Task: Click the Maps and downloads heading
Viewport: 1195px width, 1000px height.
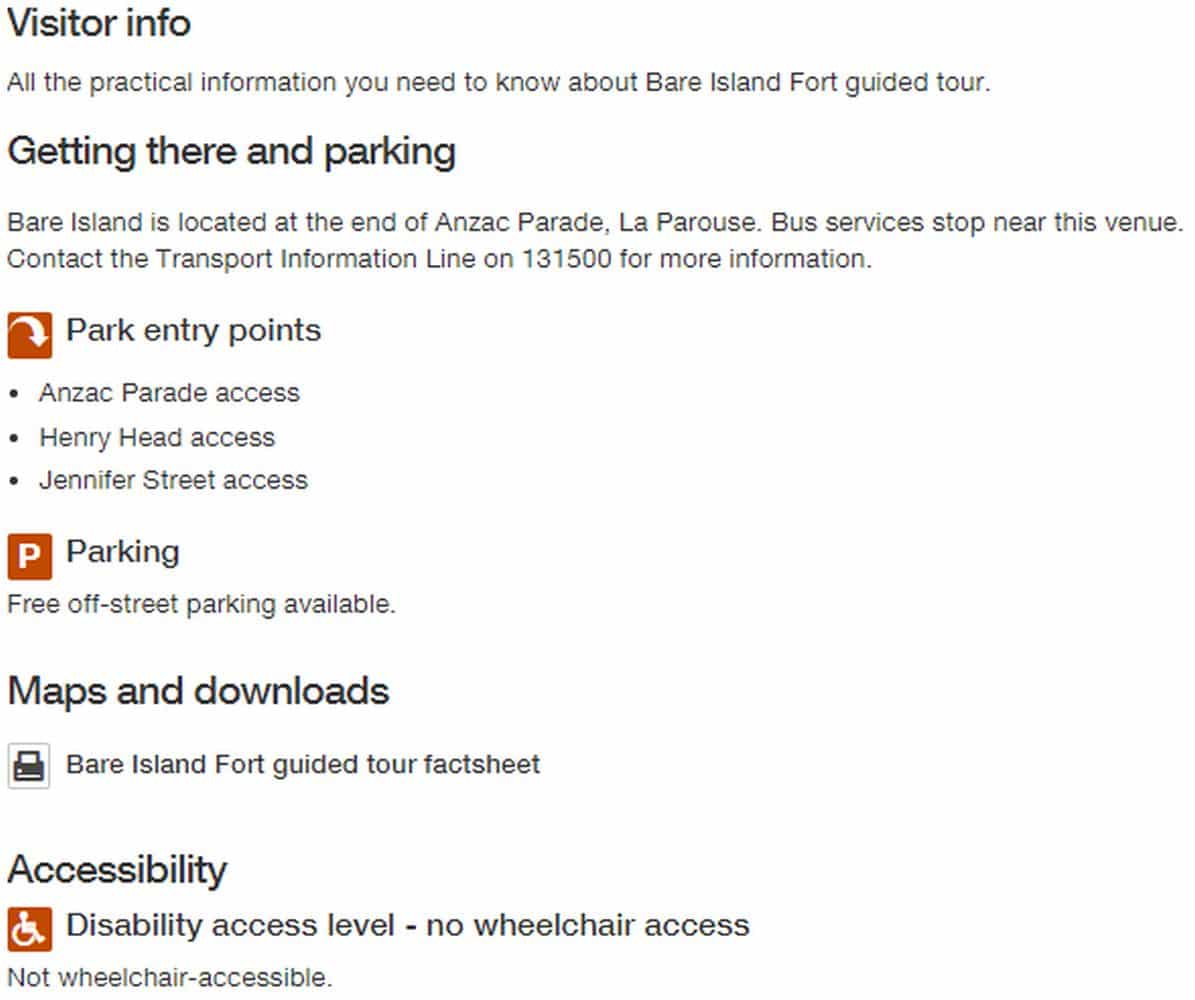Action: 198,691
